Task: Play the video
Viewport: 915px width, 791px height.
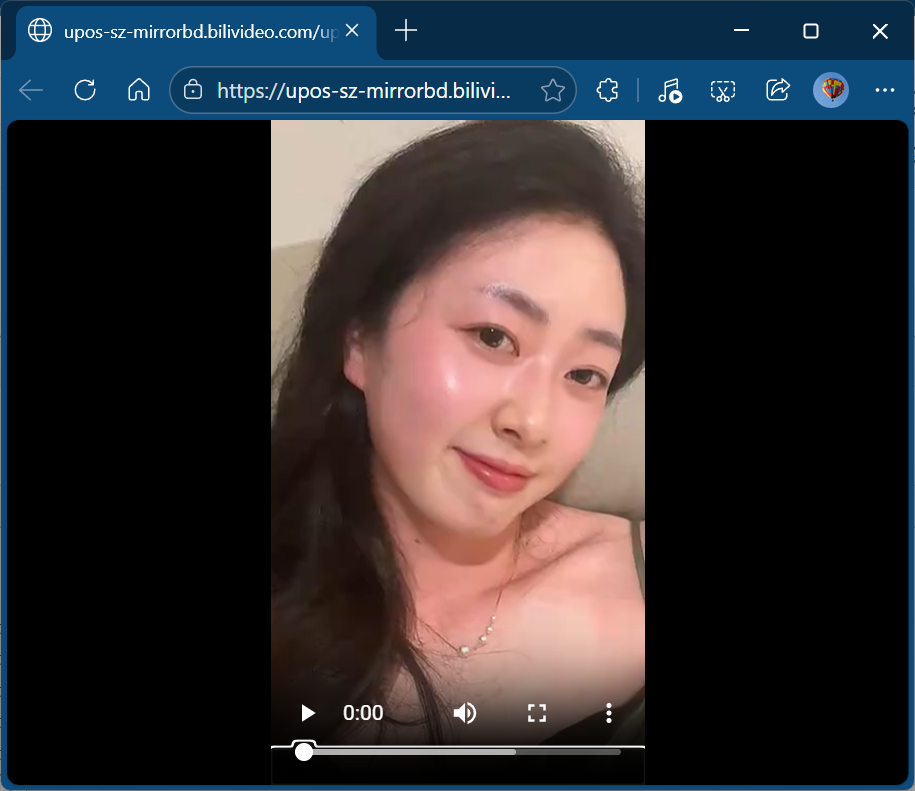Action: (308, 713)
